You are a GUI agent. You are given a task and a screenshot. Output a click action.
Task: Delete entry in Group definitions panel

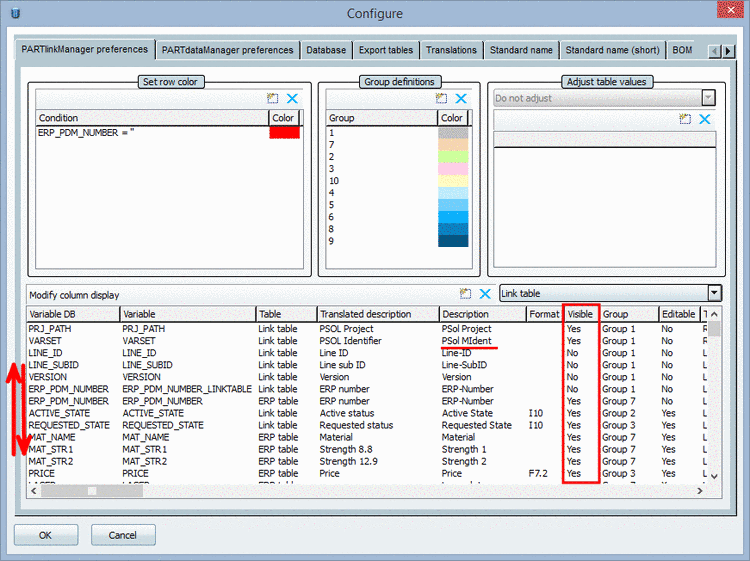[x=461, y=98]
